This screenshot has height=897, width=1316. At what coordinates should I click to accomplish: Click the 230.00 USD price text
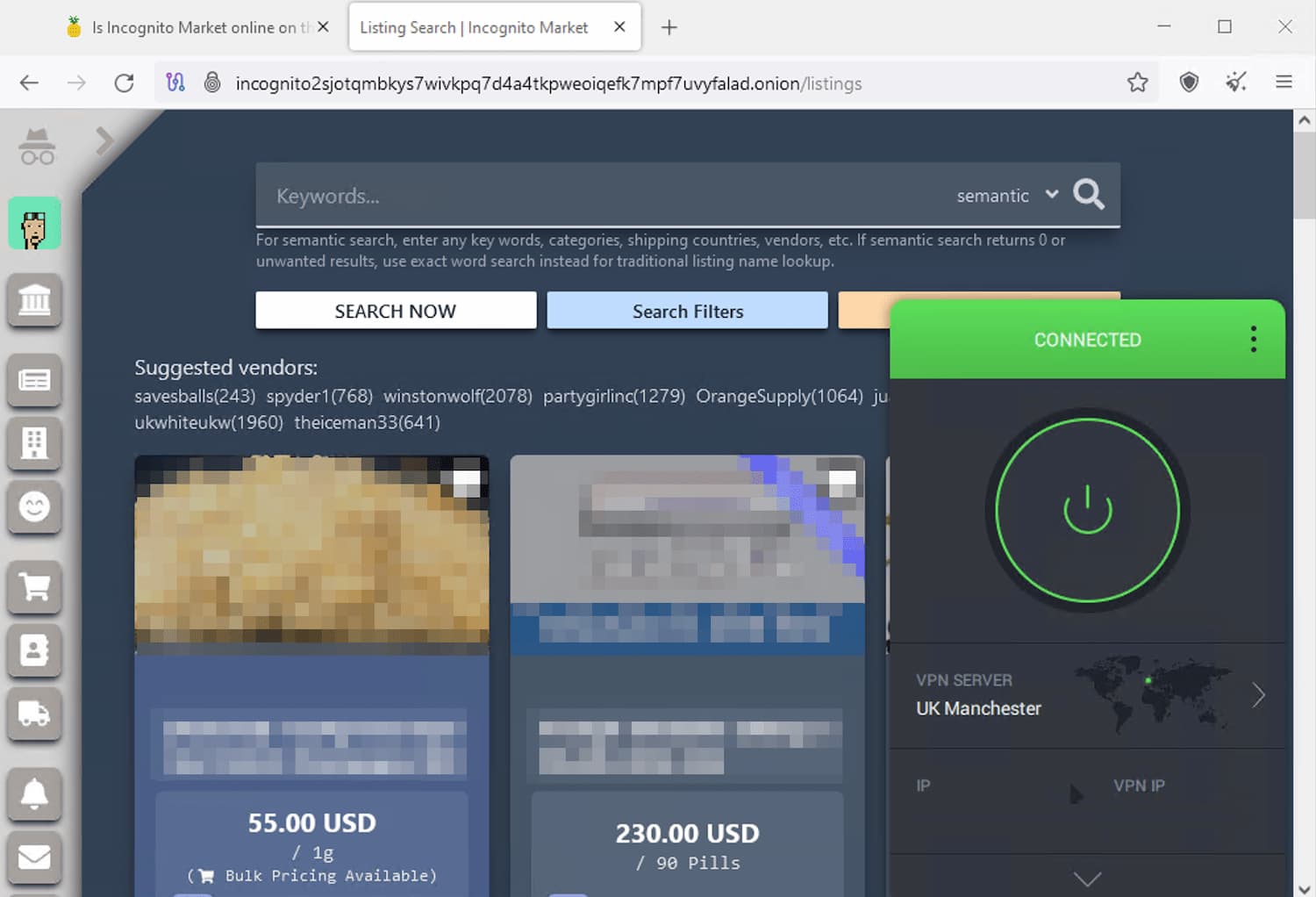[x=687, y=833]
